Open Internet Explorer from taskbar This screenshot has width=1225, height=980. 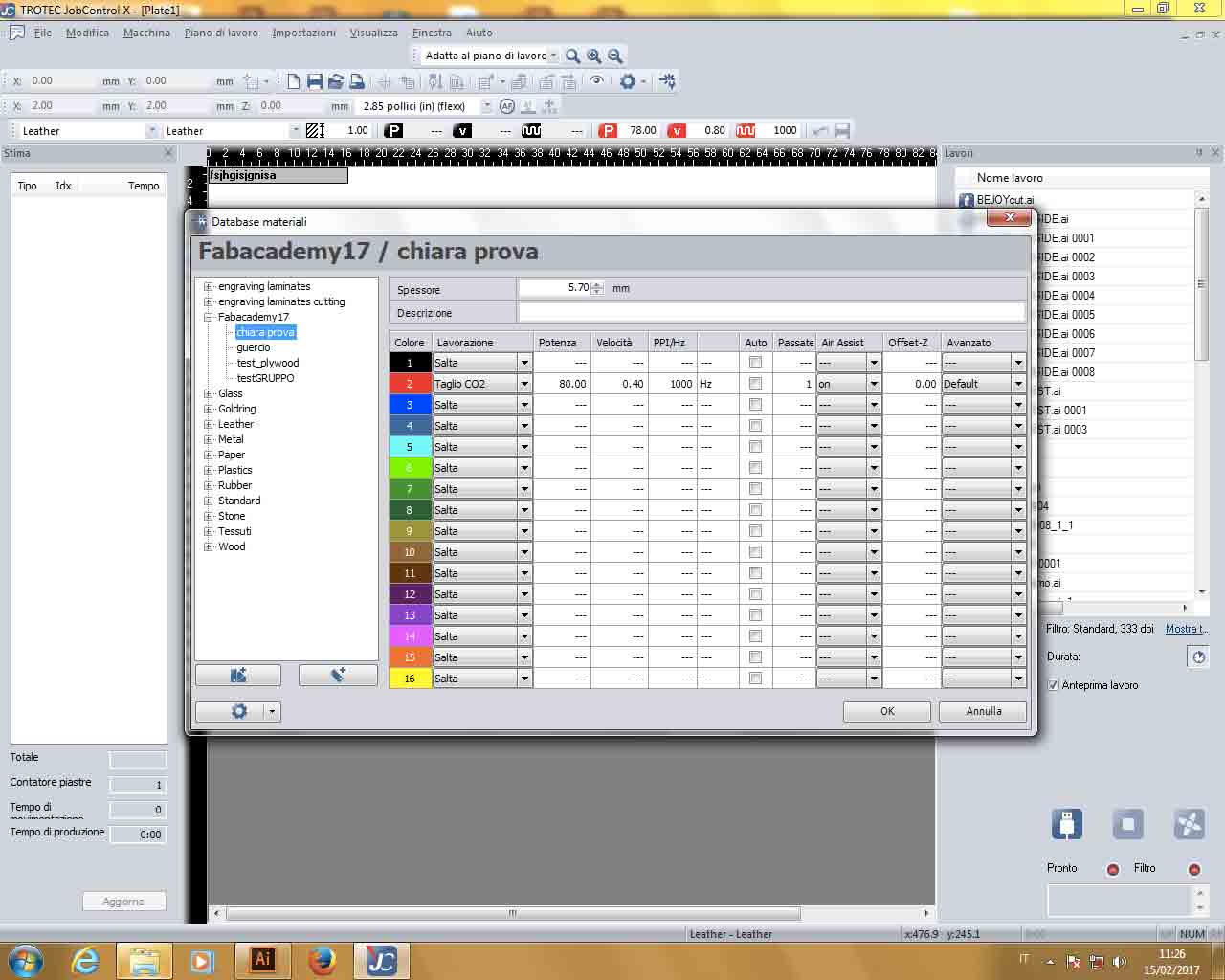point(85,960)
